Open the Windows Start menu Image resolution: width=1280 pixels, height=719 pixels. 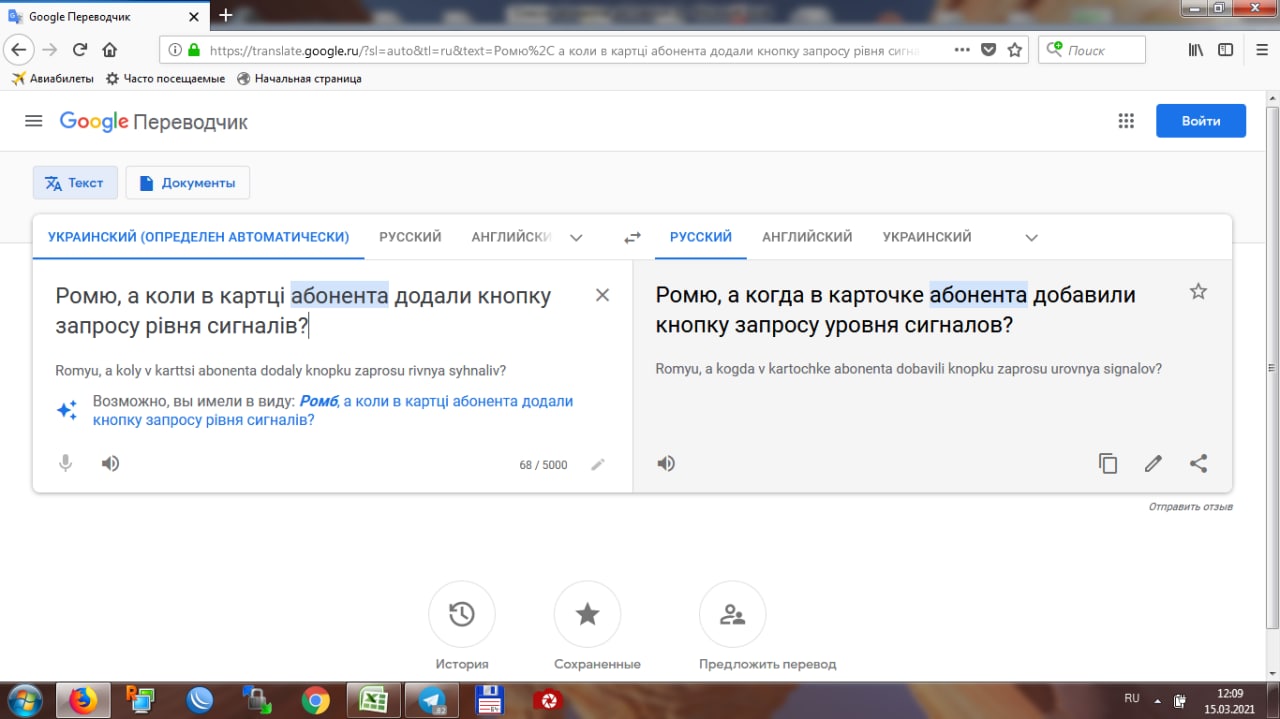23,699
